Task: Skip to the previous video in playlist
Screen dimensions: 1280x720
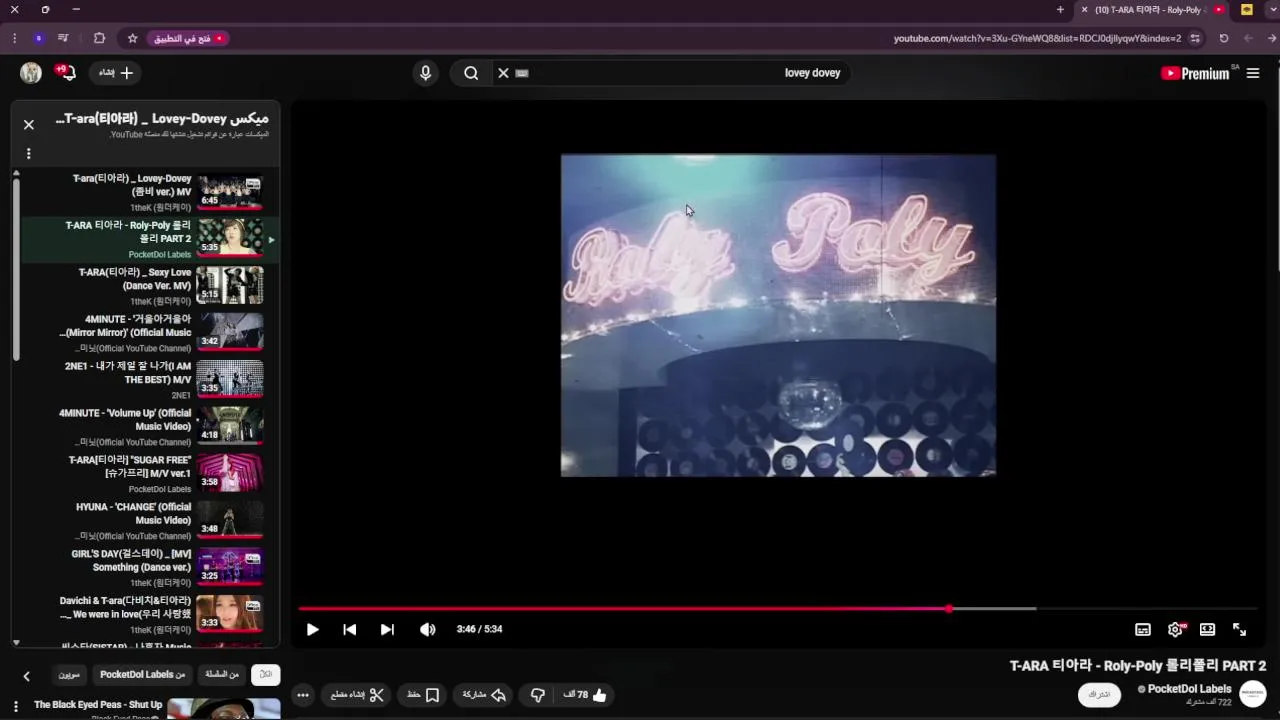Action: pyautogui.click(x=349, y=629)
